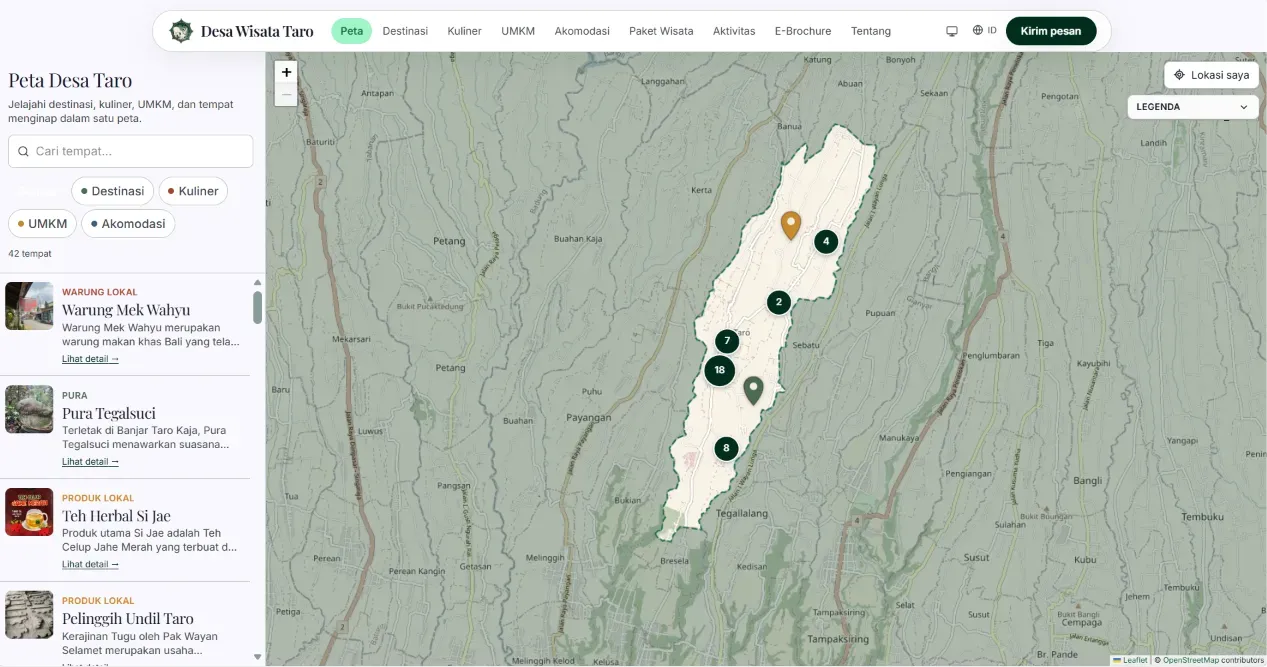View detail link for Pura Tegalsuci
This screenshot has height=667, width=1267.
(90, 462)
